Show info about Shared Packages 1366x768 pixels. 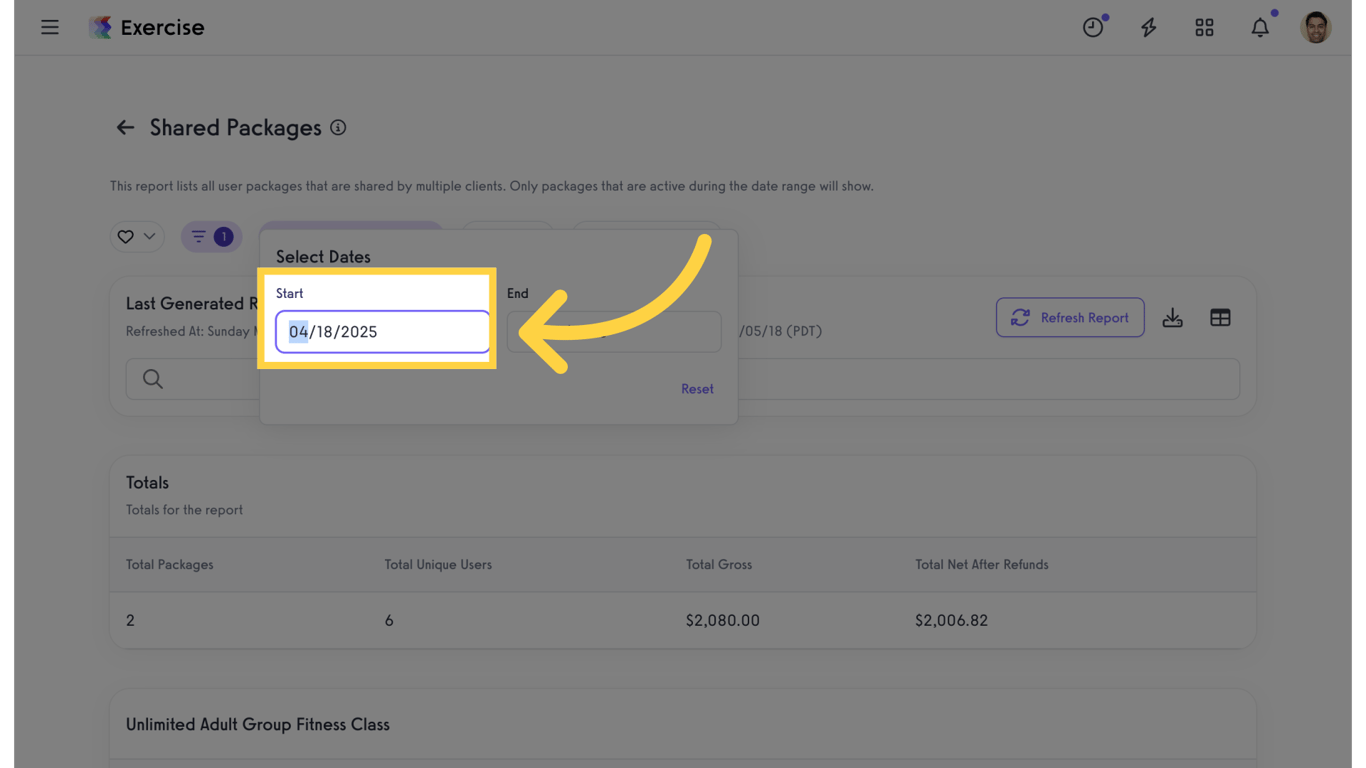338,128
